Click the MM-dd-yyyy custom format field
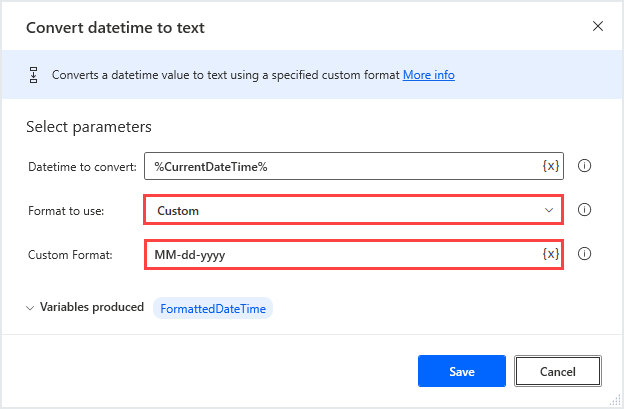The height and width of the screenshot is (409, 624). tap(340, 255)
